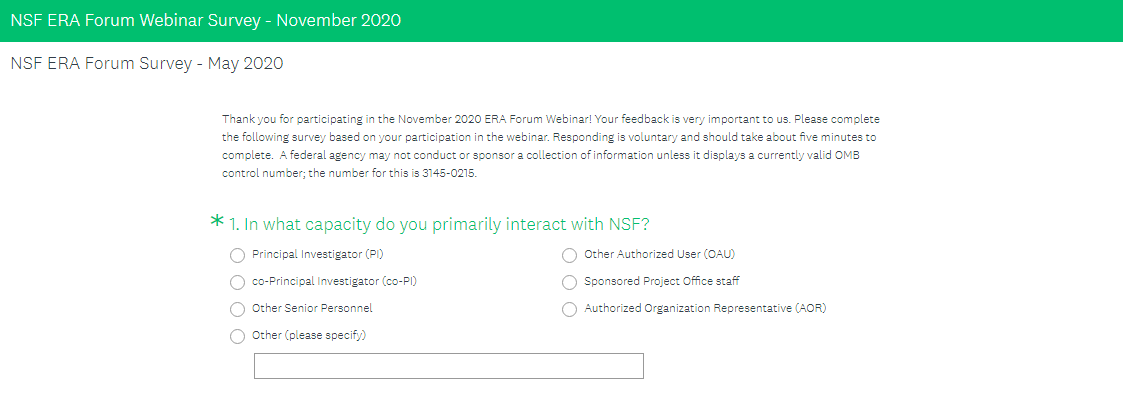Viewport: 1123px width, 394px height.
Task: Pick the Other Senior Personnel radio option
Action: click(237, 309)
